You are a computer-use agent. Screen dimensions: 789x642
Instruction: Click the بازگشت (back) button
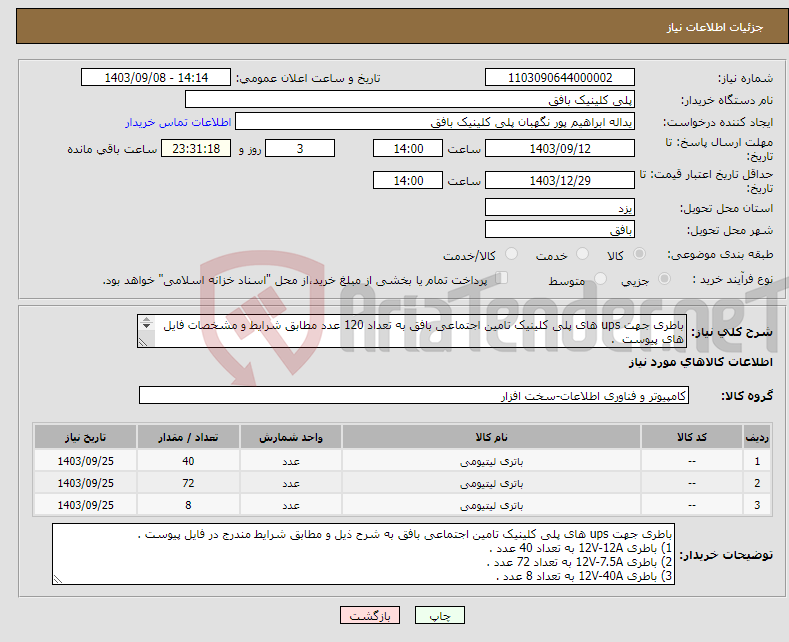click(370, 615)
